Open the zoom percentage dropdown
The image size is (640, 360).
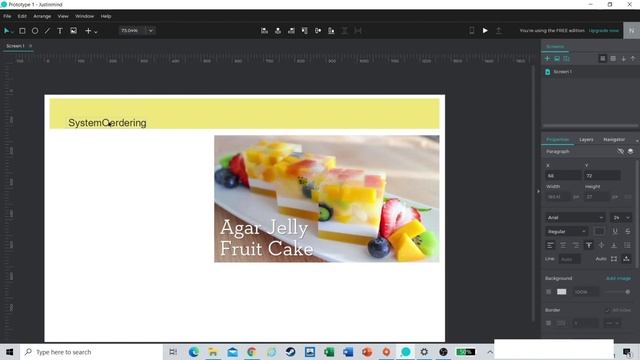tap(151, 31)
